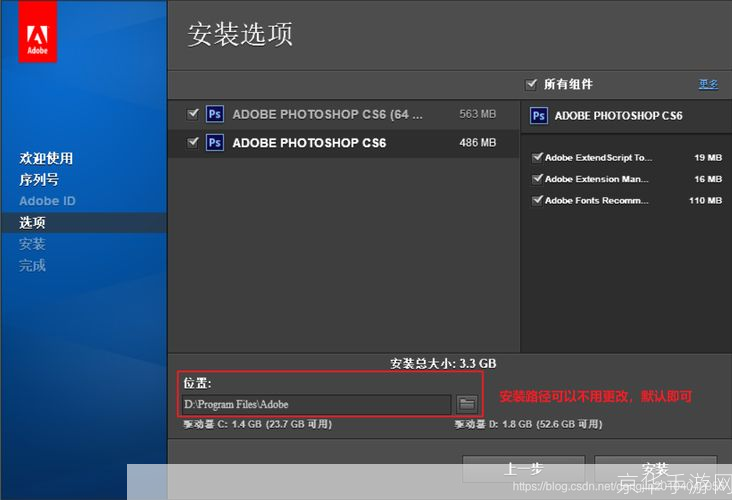Viewport: 732px width, 500px height.
Task: Select ADOBE PHOTOSHOP CS6 (64 ... row text
Action: (327, 114)
